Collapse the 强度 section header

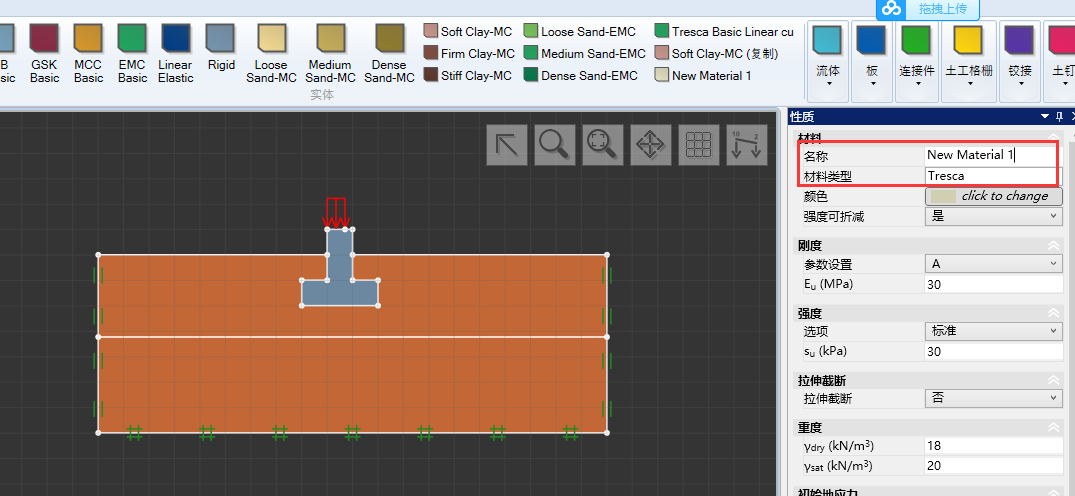pos(1054,313)
